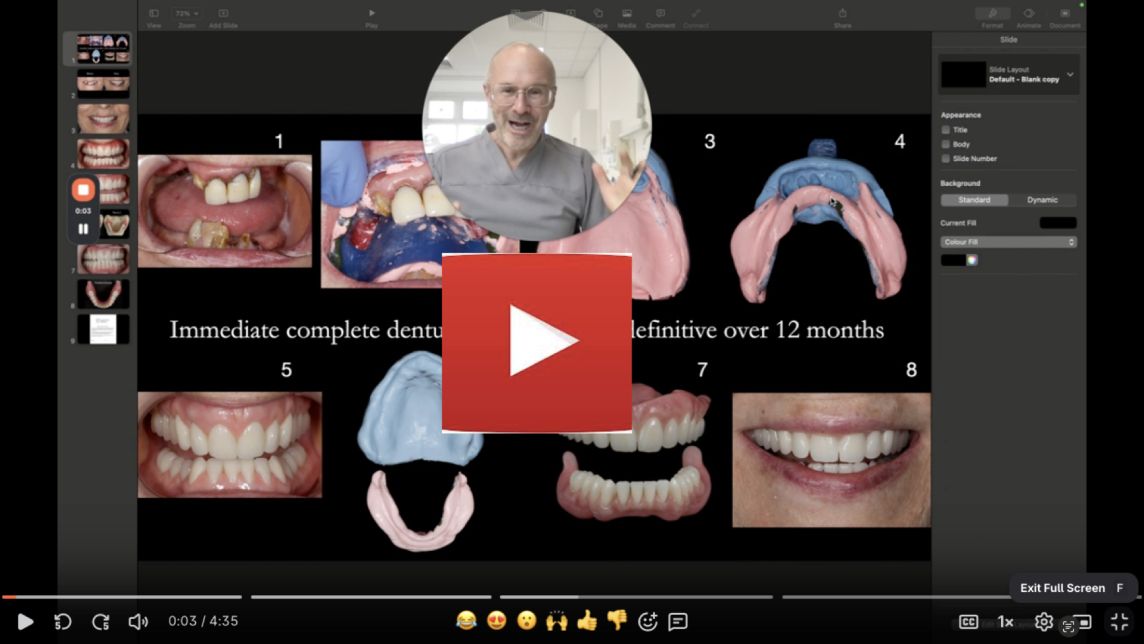Open the Document tab
The image size is (1144, 644).
(1065, 18)
